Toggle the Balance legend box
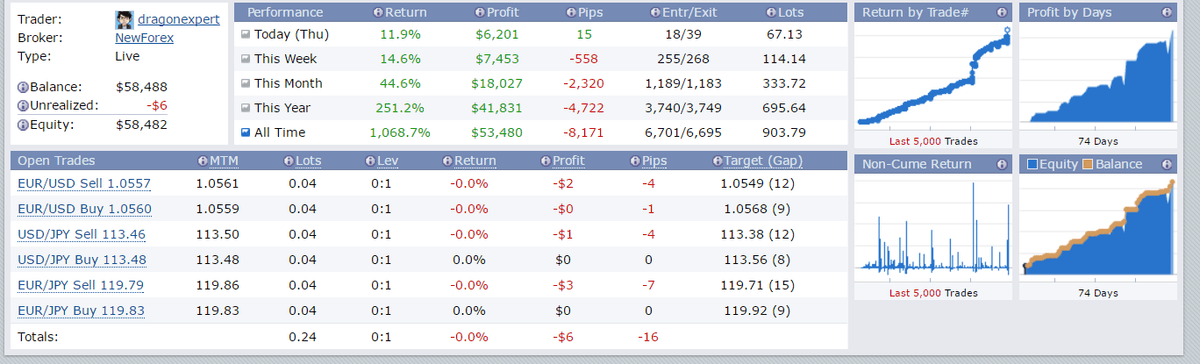 coord(1088,164)
